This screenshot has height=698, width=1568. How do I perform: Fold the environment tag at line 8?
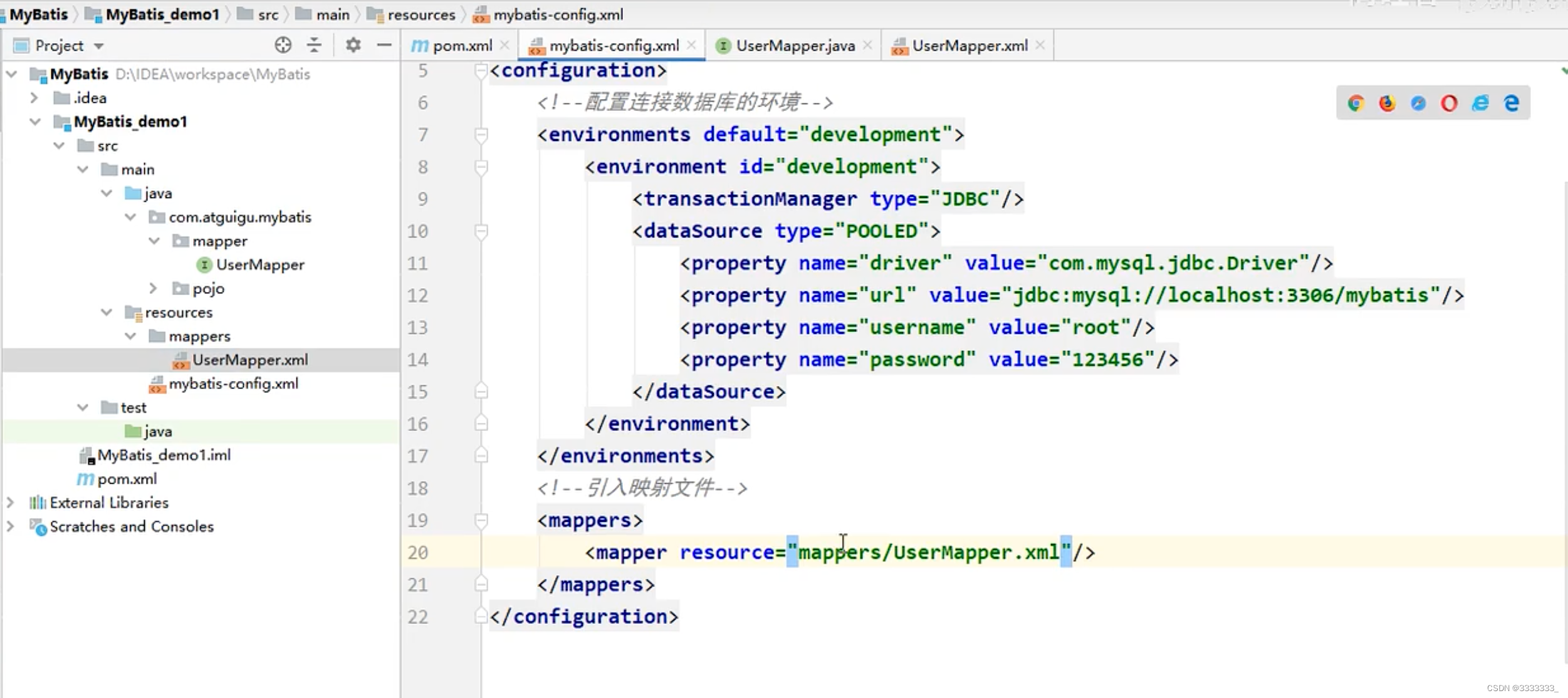coord(481,167)
